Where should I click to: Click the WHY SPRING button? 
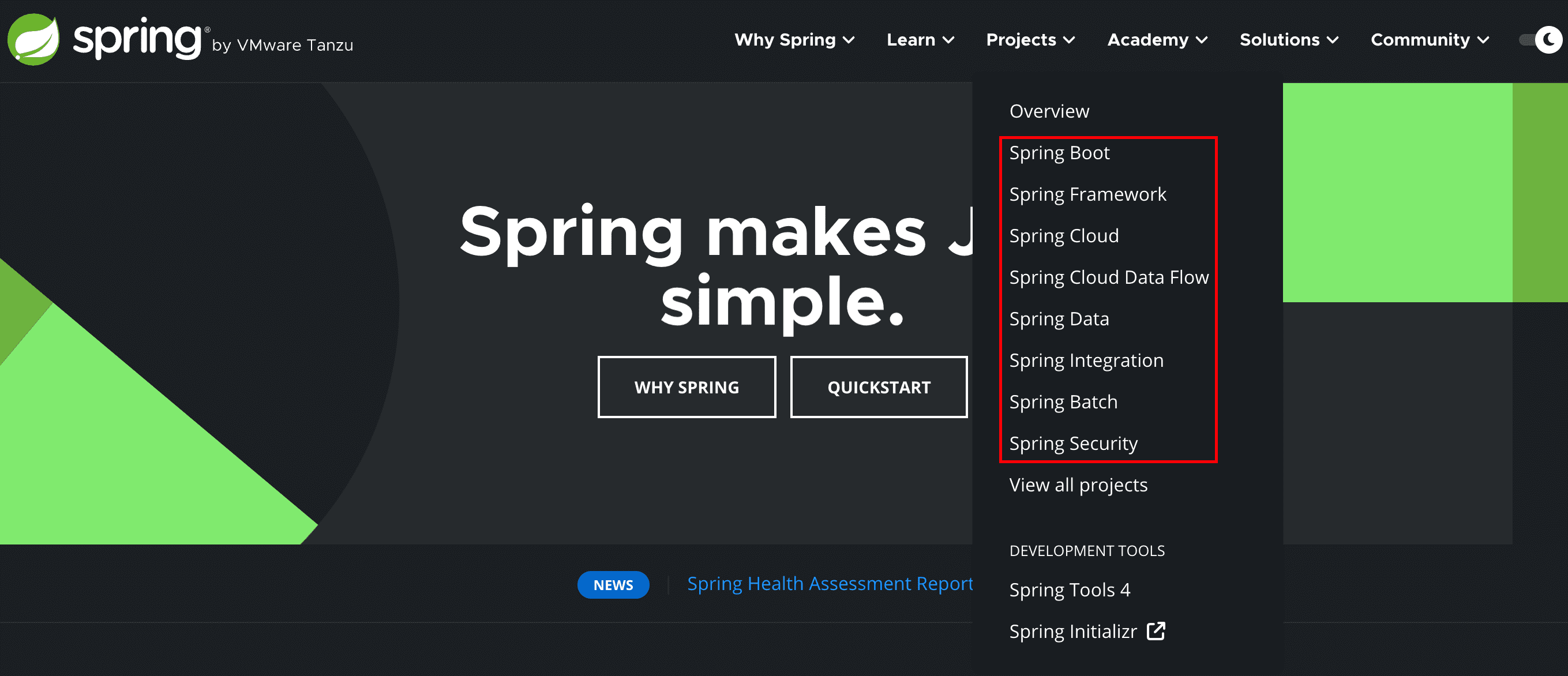click(687, 387)
